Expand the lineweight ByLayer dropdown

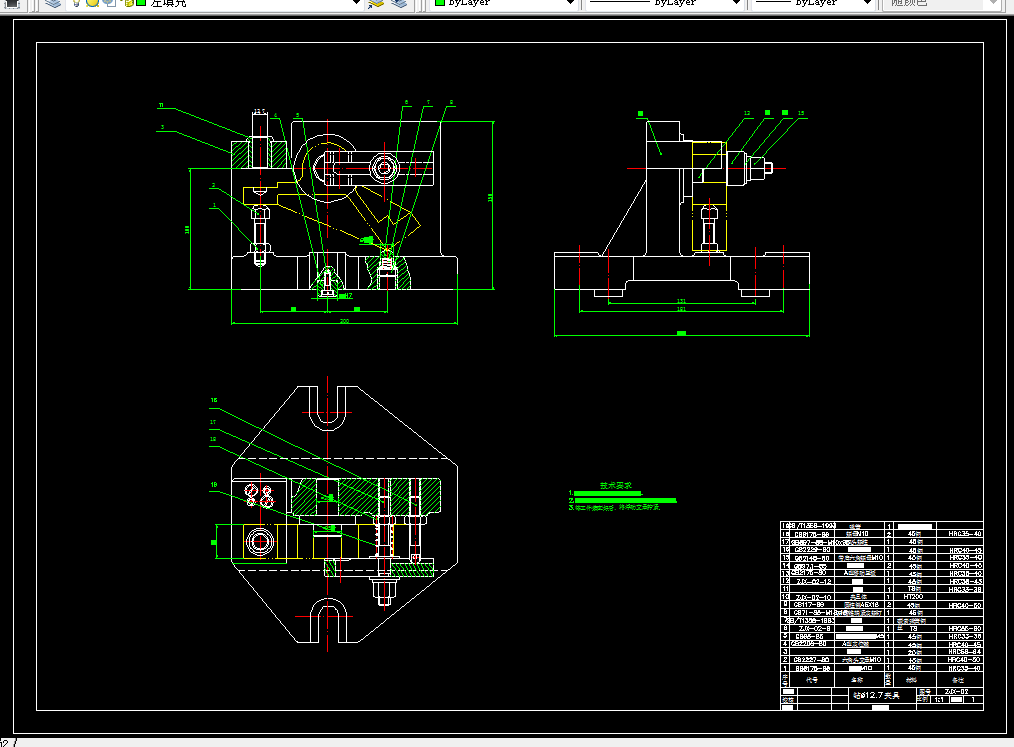coord(868,3)
